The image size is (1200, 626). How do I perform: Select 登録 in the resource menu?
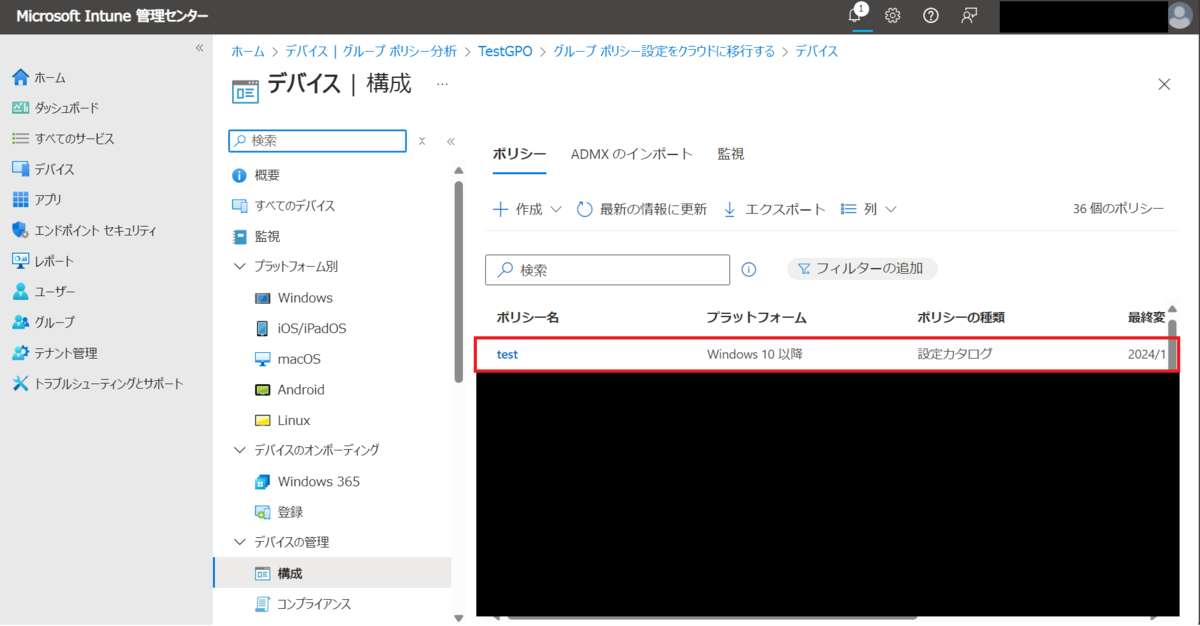(x=279, y=512)
